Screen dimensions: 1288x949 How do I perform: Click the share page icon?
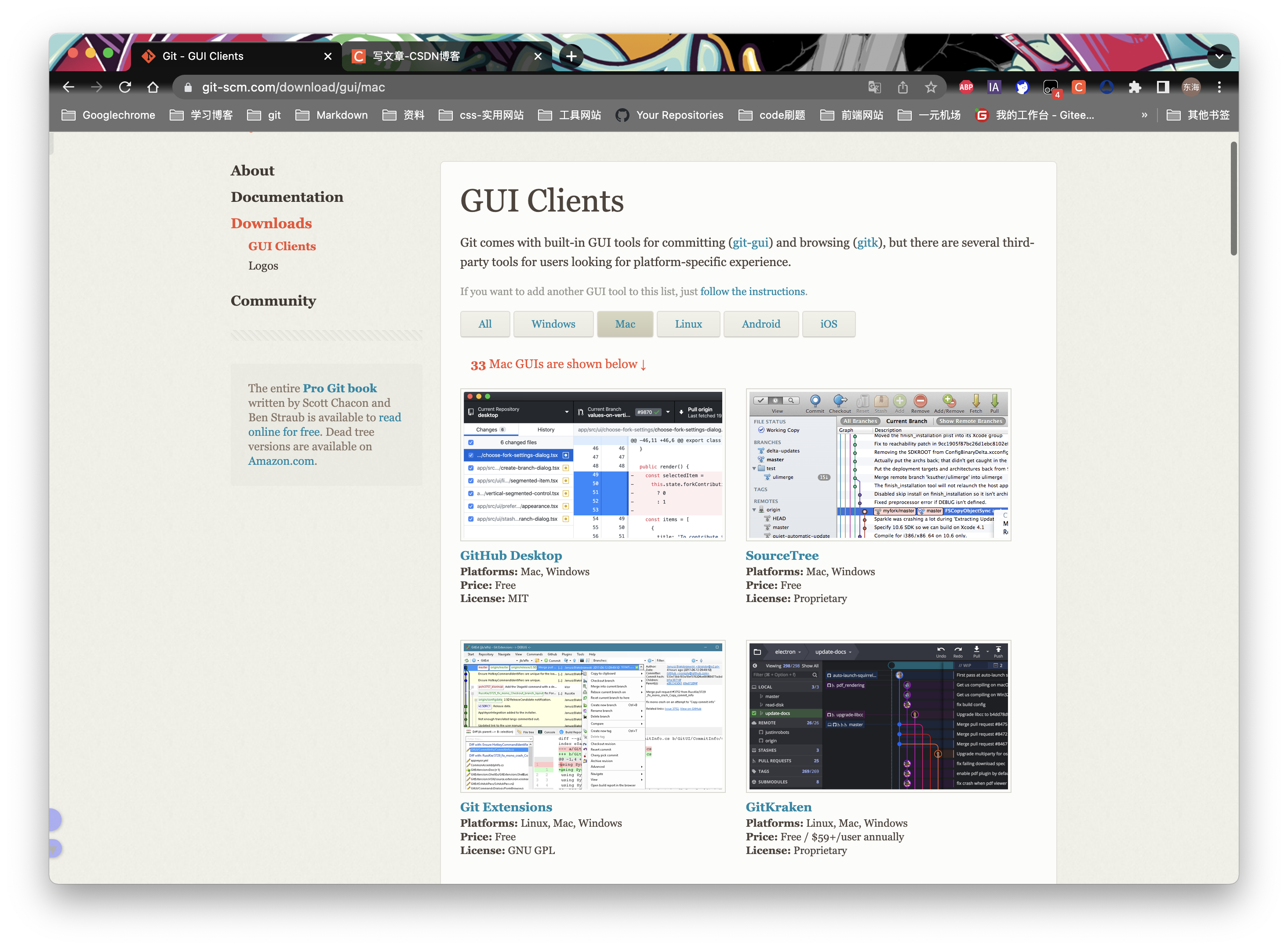coord(902,88)
